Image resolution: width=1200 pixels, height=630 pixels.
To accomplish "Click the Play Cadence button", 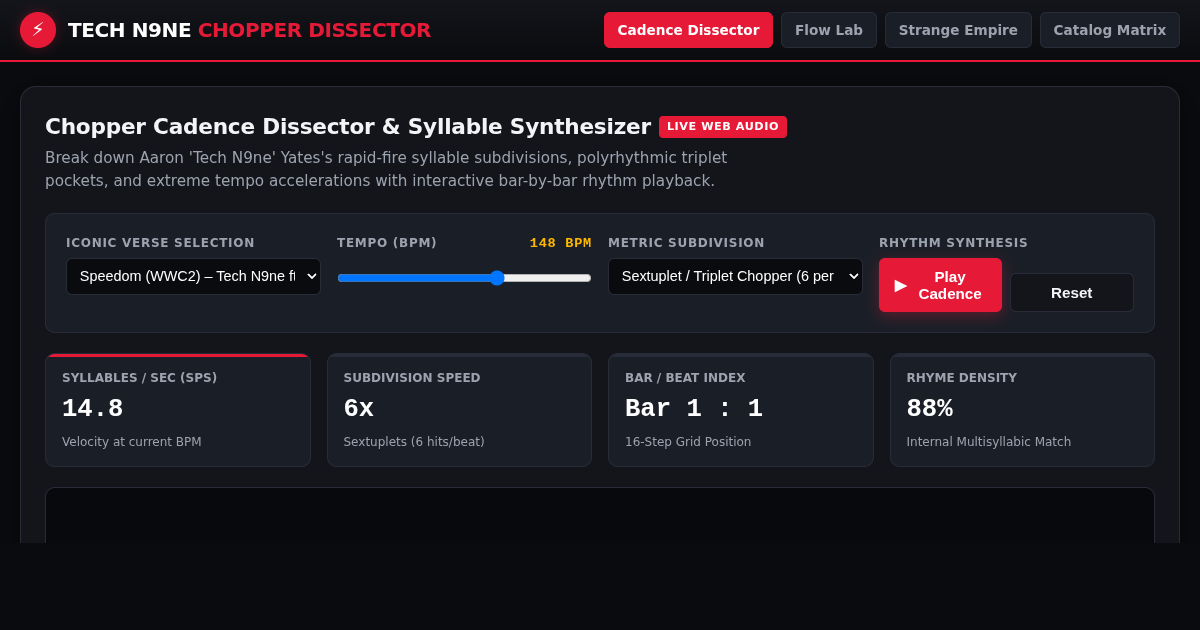I will [940, 285].
